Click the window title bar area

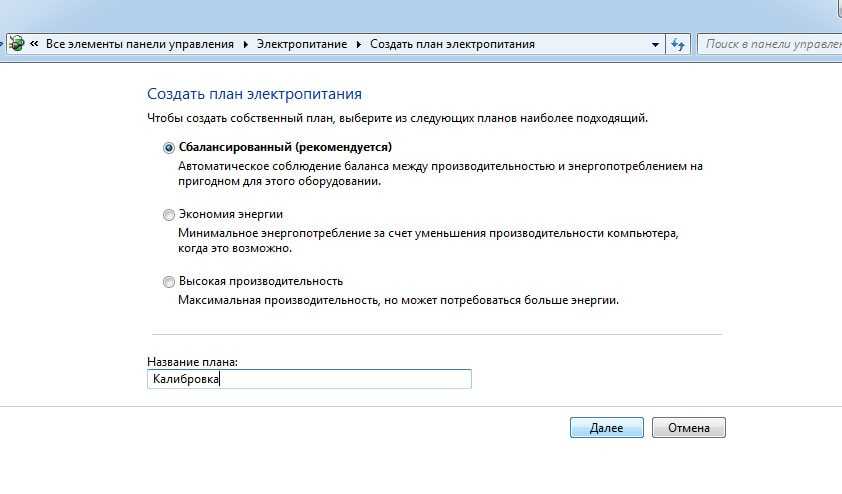(420, 12)
